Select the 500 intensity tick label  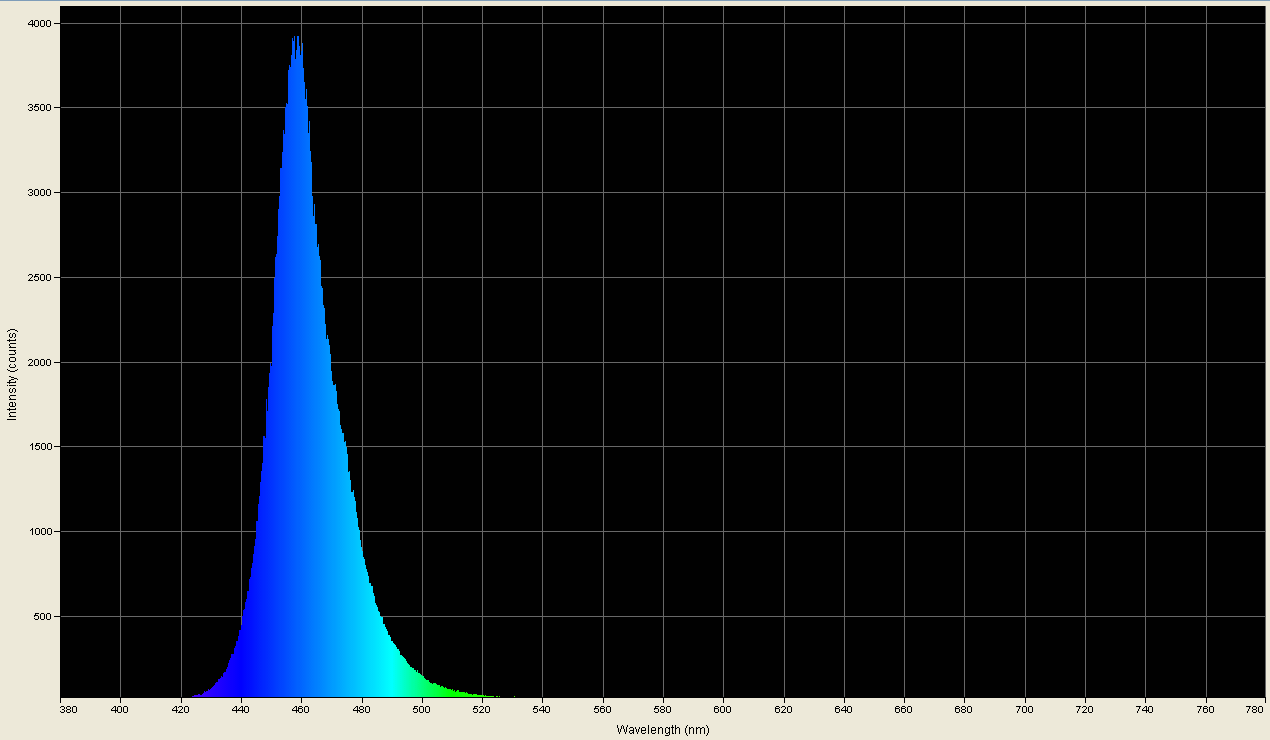click(41, 616)
